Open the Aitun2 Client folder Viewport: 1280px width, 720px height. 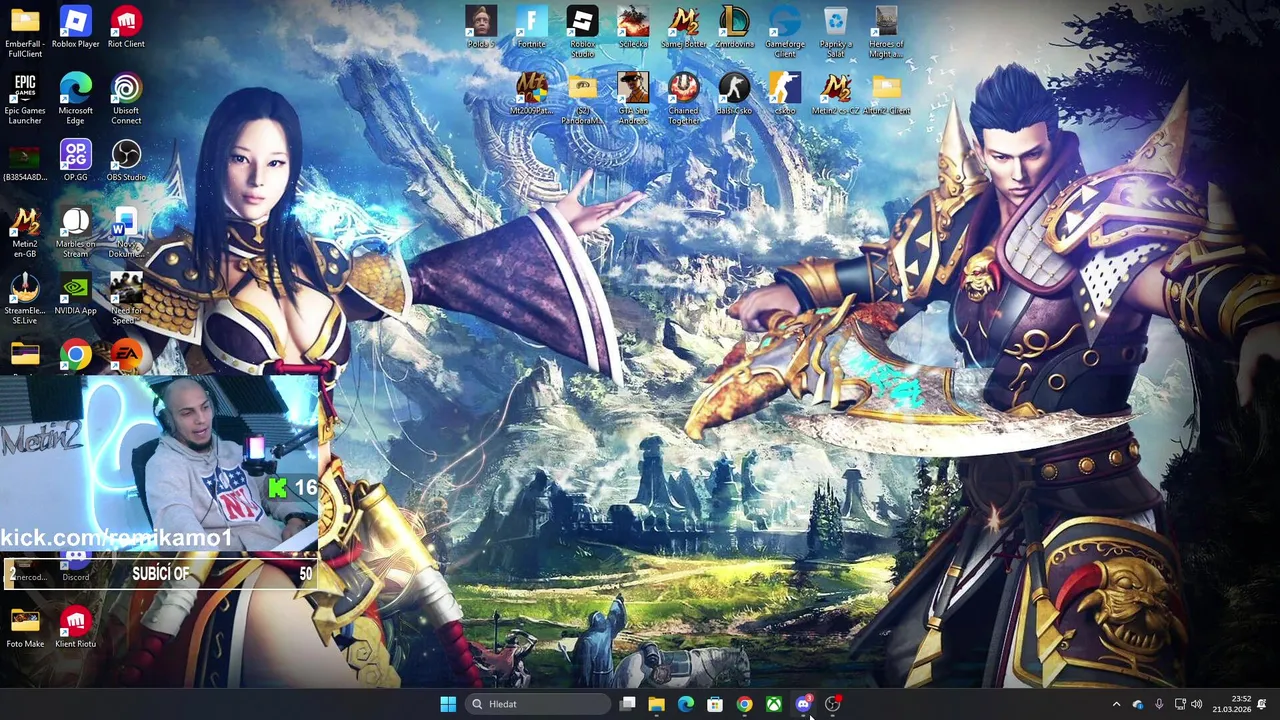point(886,94)
